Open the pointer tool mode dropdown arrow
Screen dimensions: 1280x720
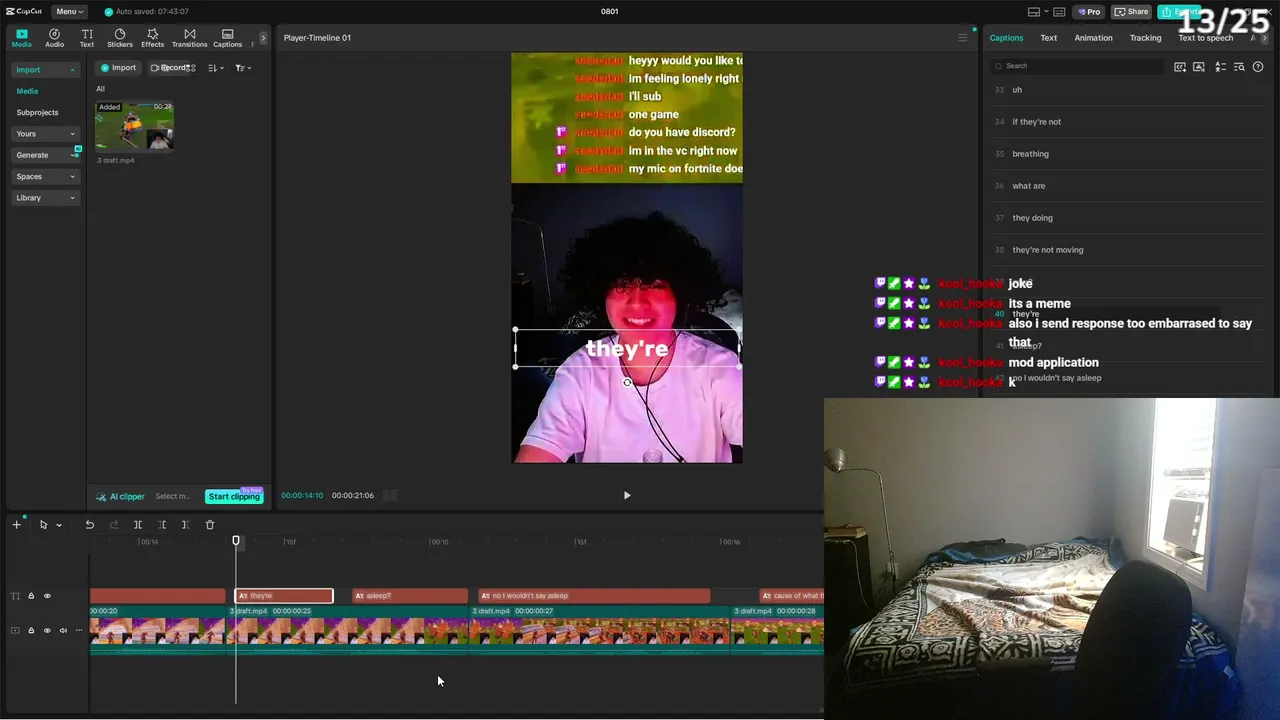(x=59, y=525)
